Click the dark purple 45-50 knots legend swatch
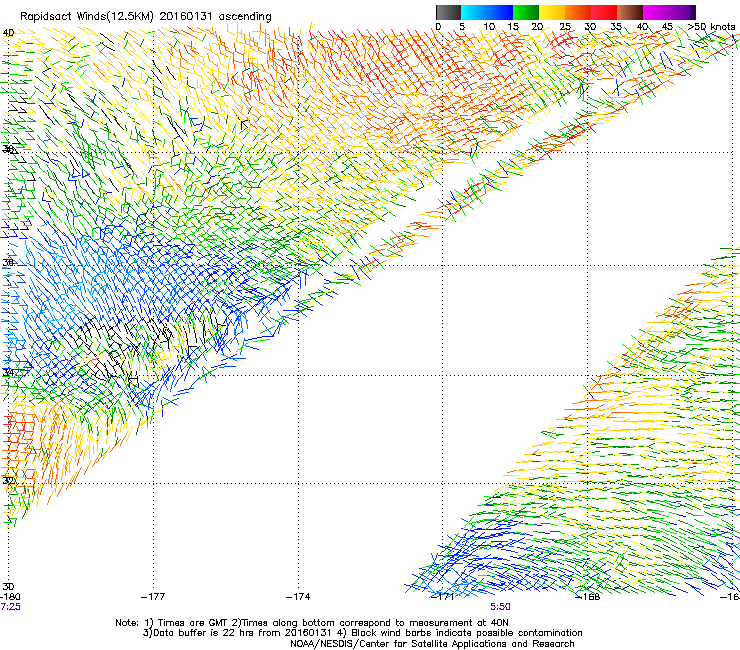 point(682,12)
